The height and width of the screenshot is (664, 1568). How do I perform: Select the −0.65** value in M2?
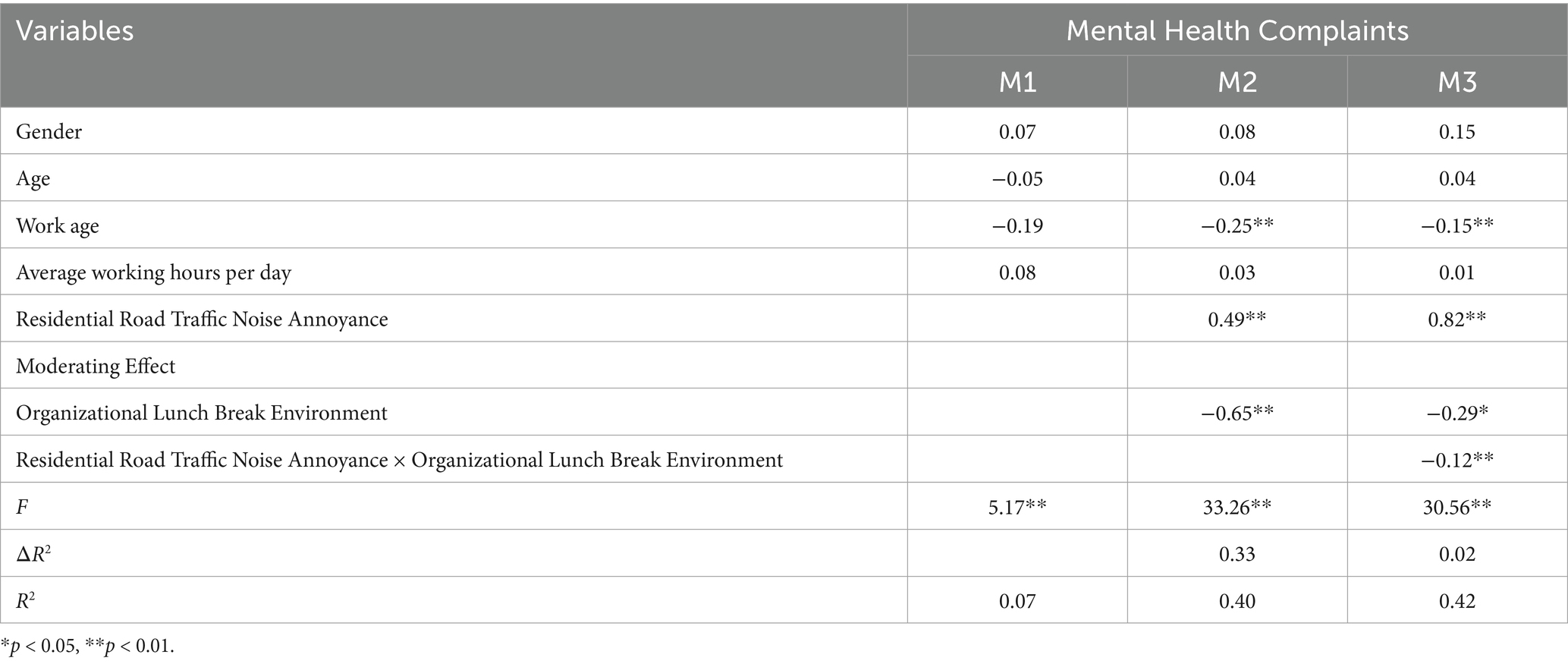pyautogui.click(x=1236, y=413)
